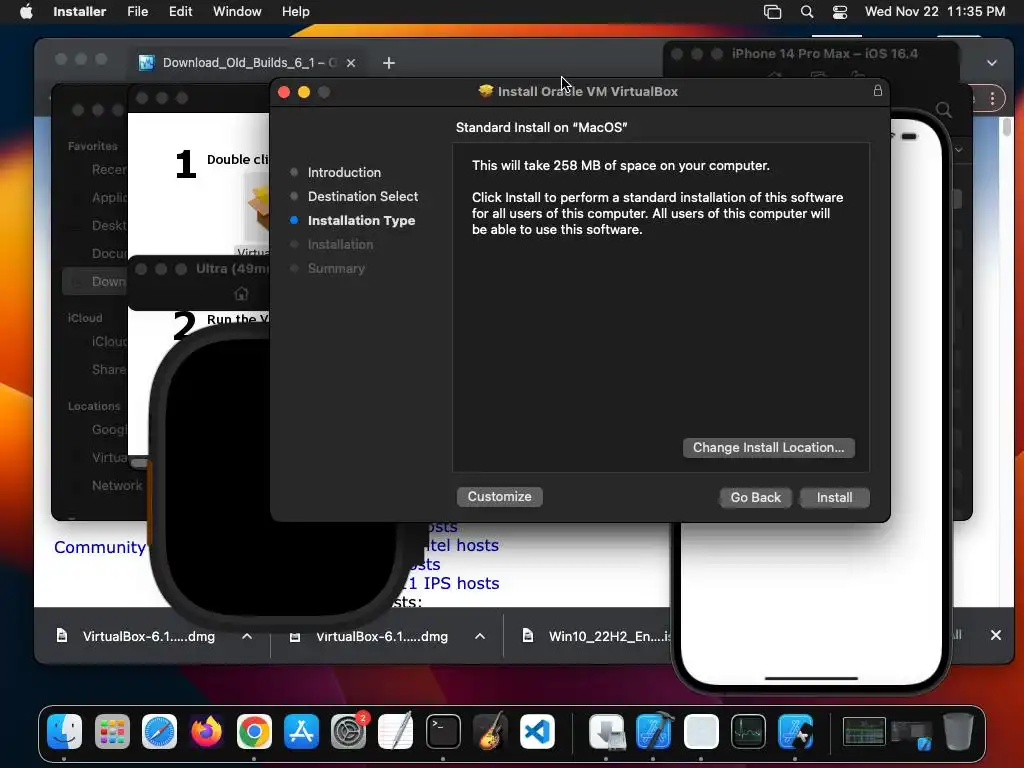Screen dimensions: 1024x768
Task: Click Change Install Location button
Action: tap(769, 448)
